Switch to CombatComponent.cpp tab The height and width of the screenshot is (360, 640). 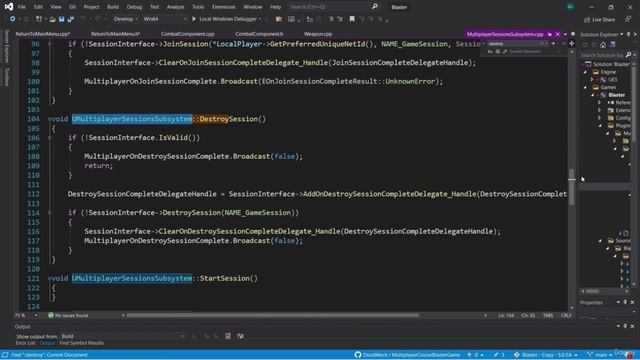pyautogui.click(x=187, y=34)
